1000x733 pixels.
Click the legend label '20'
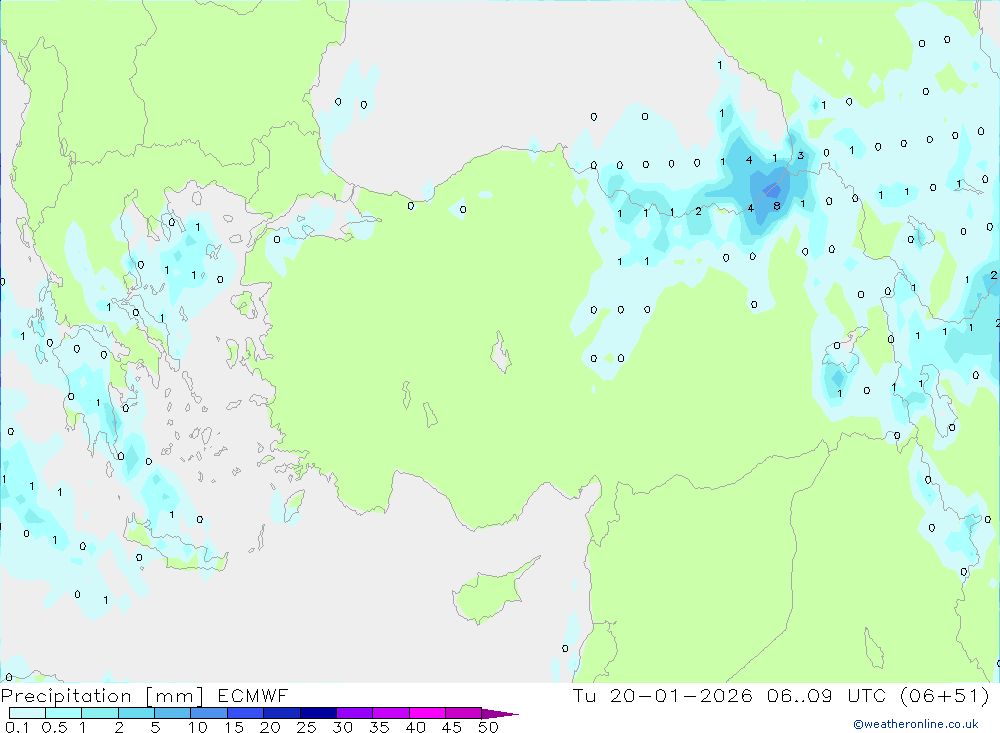click(270, 727)
